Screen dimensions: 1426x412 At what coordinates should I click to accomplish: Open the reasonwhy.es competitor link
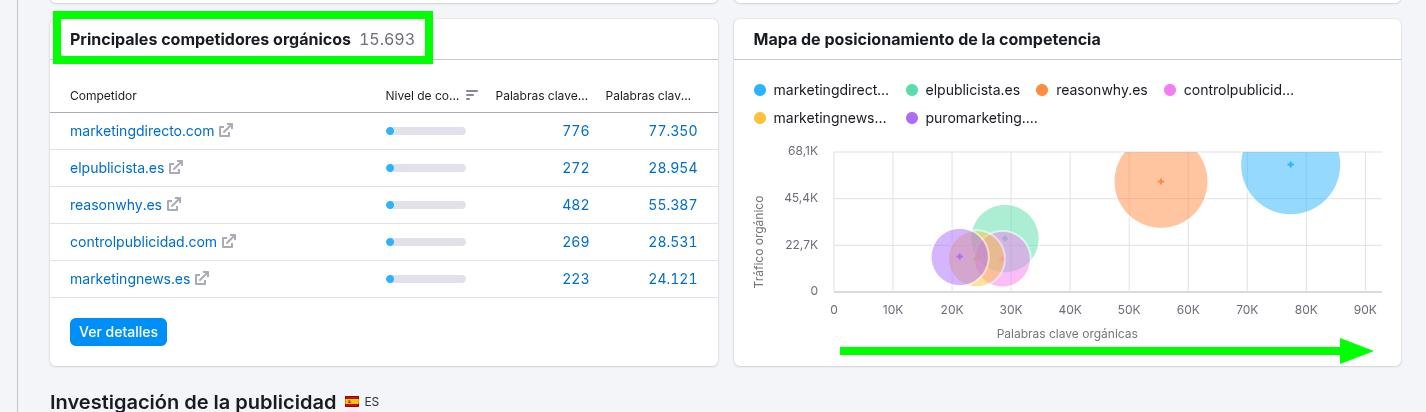click(x=115, y=205)
